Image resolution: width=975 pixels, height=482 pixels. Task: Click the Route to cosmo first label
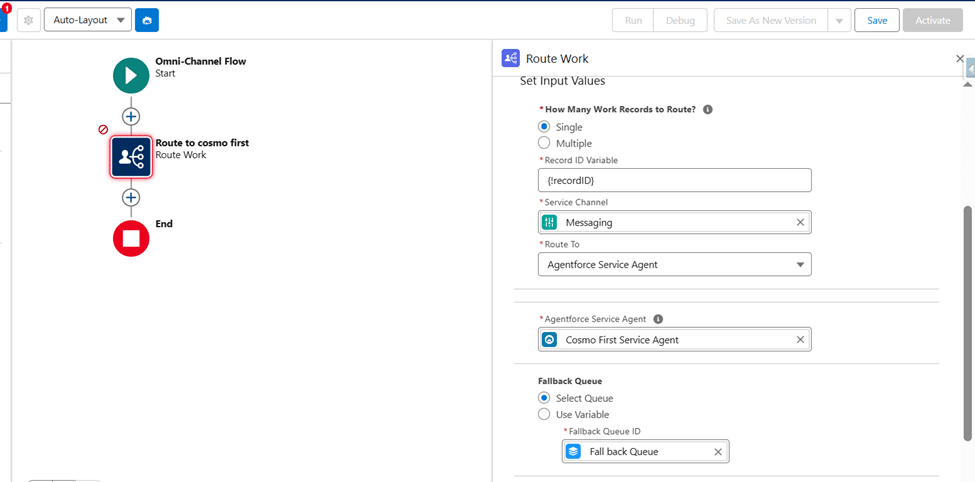click(202, 142)
